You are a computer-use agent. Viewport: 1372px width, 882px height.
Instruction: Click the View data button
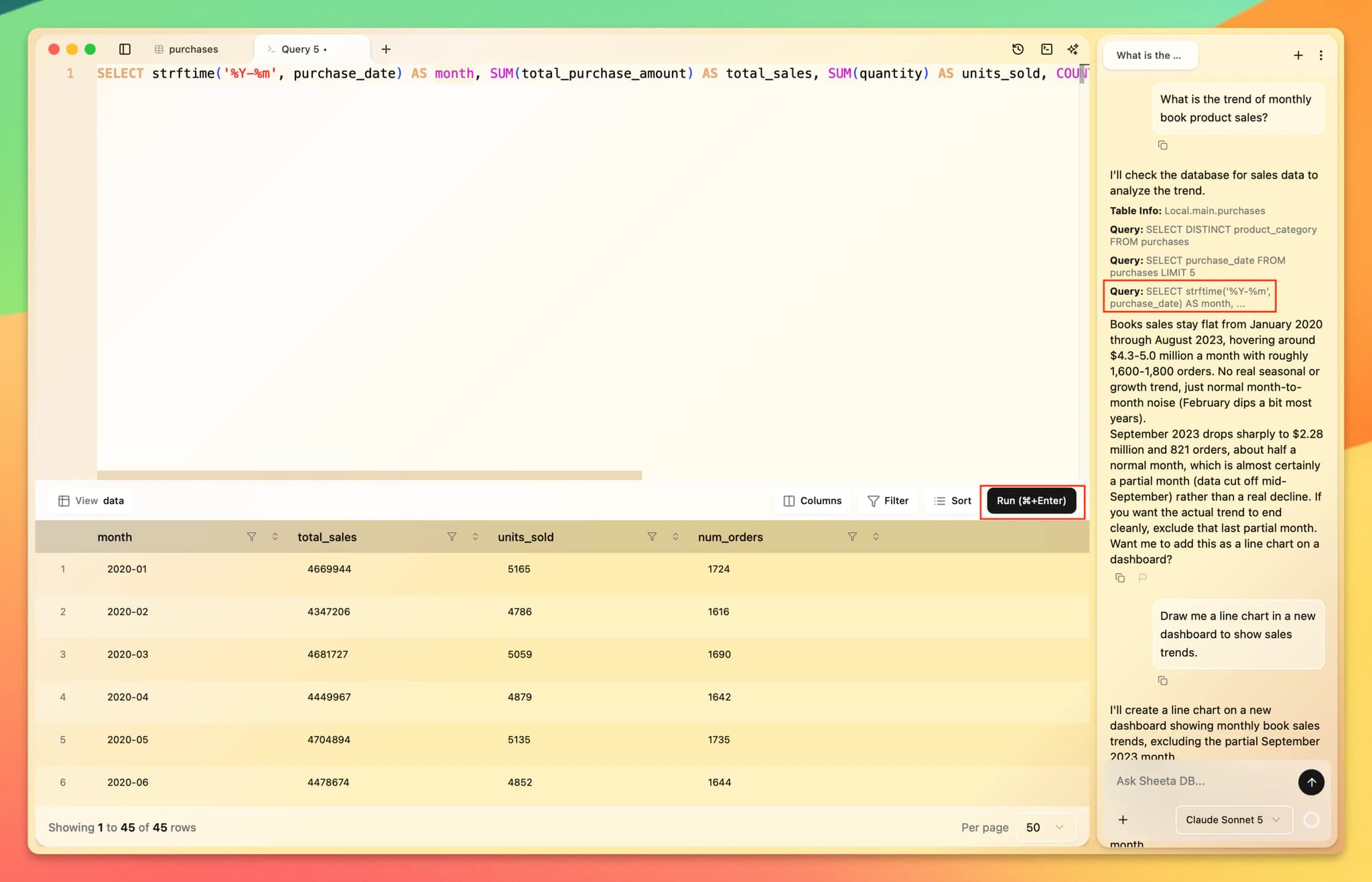click(91, 501)
